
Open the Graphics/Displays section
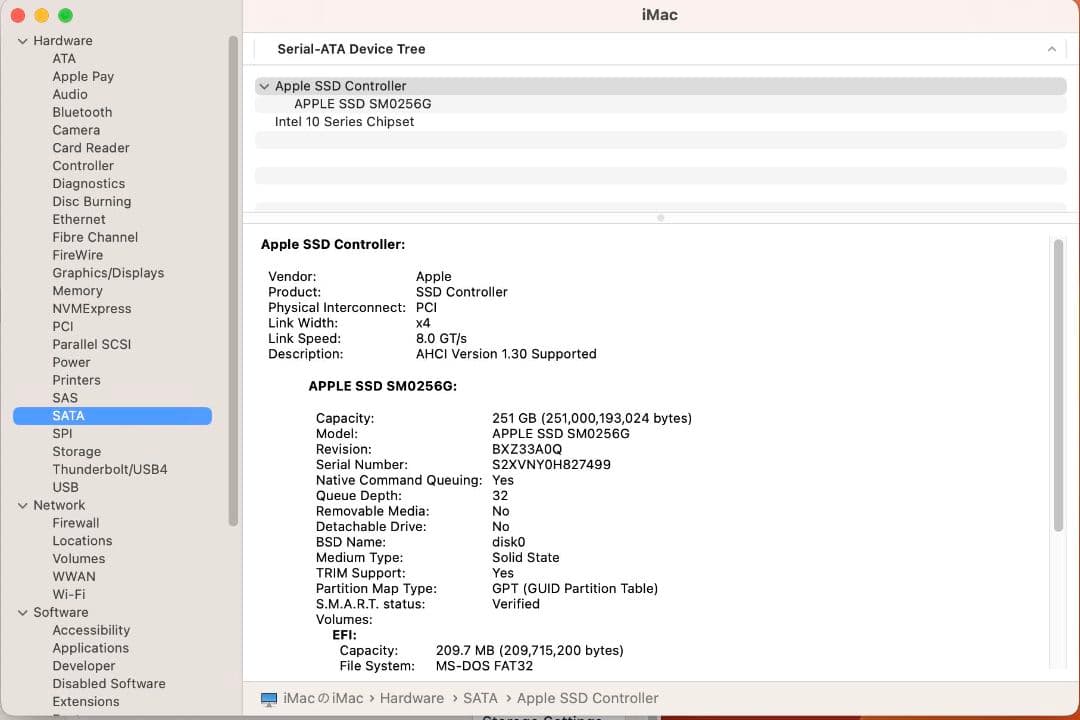point(108,272)
